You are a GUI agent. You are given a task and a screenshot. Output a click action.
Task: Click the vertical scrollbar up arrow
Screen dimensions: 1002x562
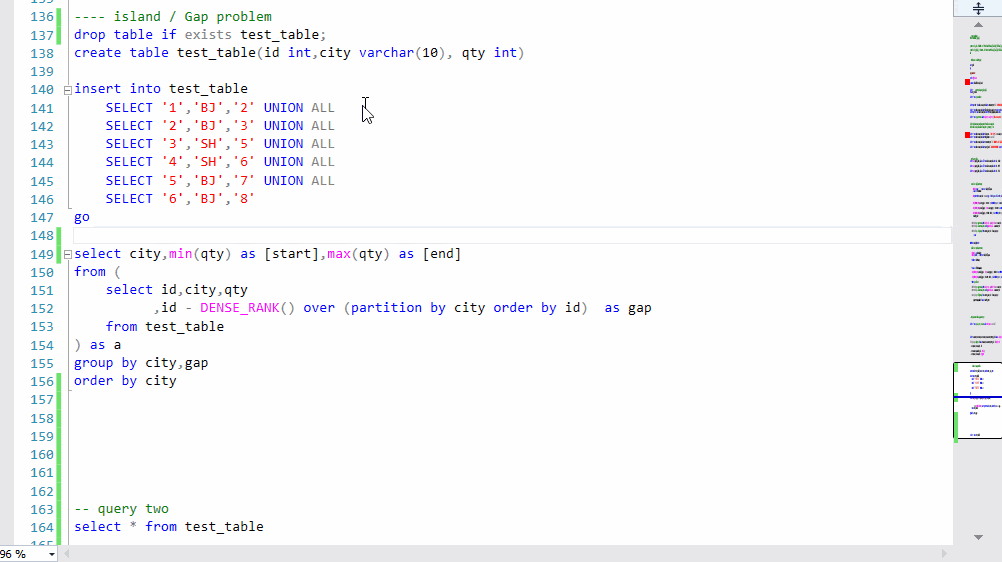pos(978,25)
